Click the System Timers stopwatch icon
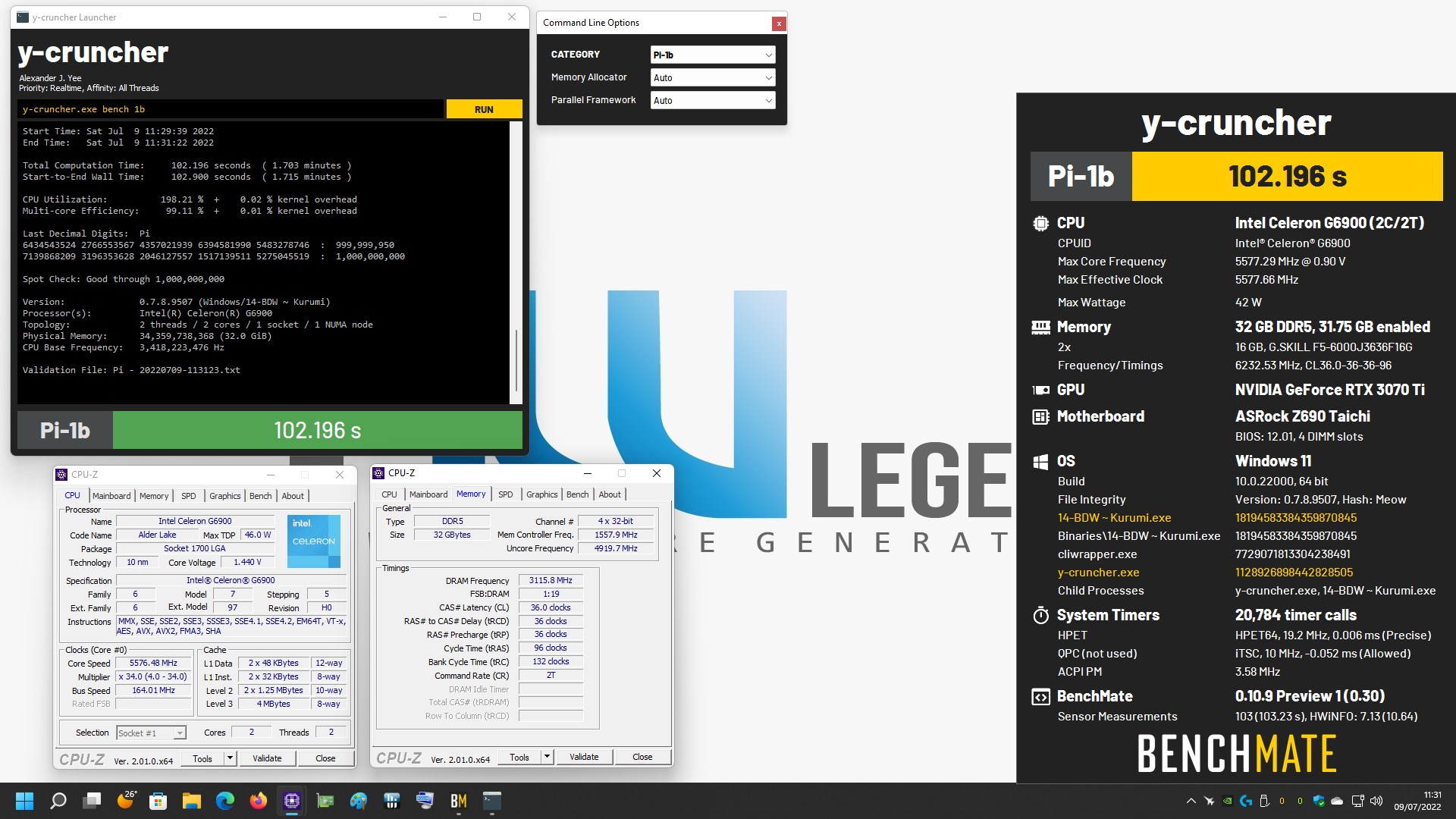1456x819 pixels. (x=1040, y=615)
